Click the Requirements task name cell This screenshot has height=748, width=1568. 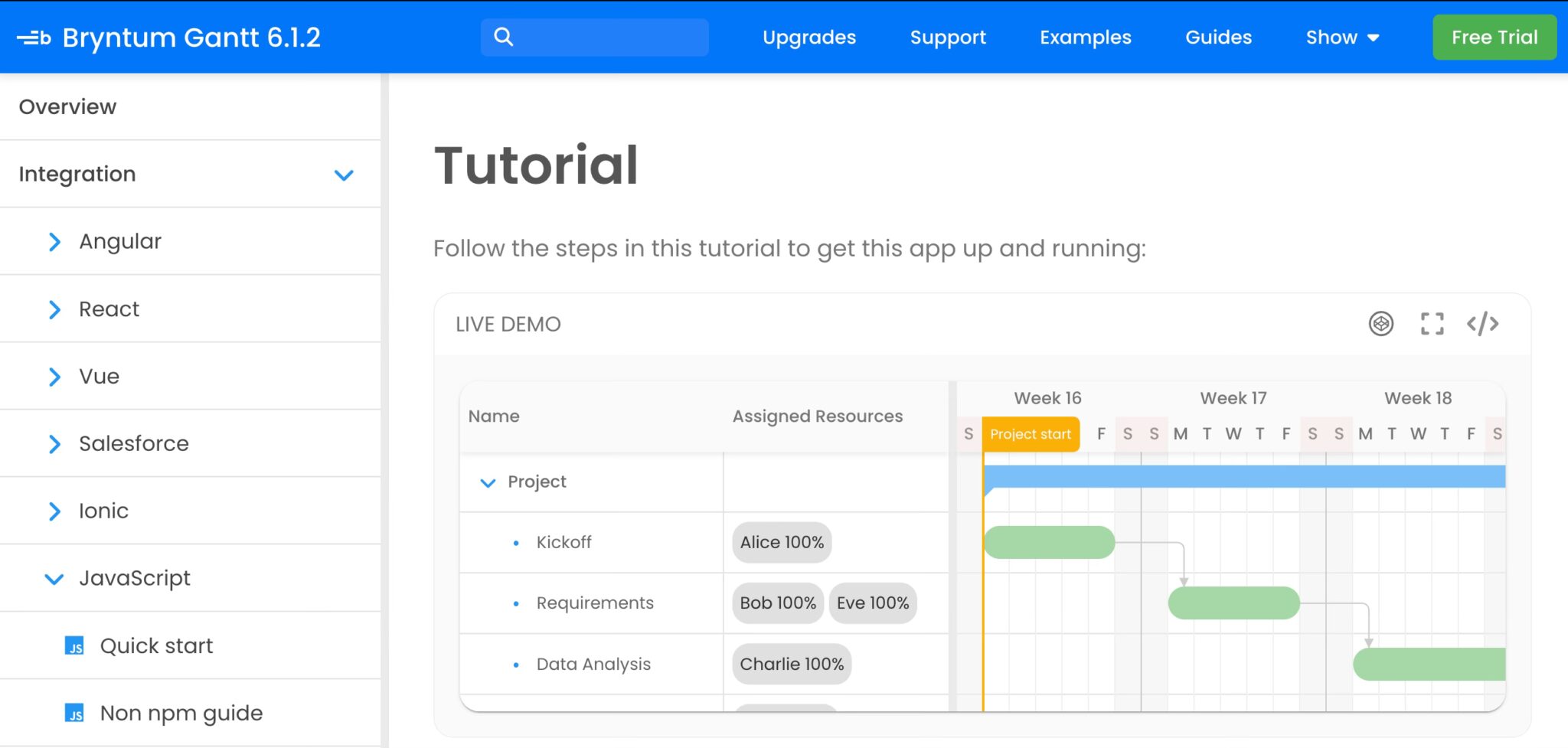[x=591, y=603]
